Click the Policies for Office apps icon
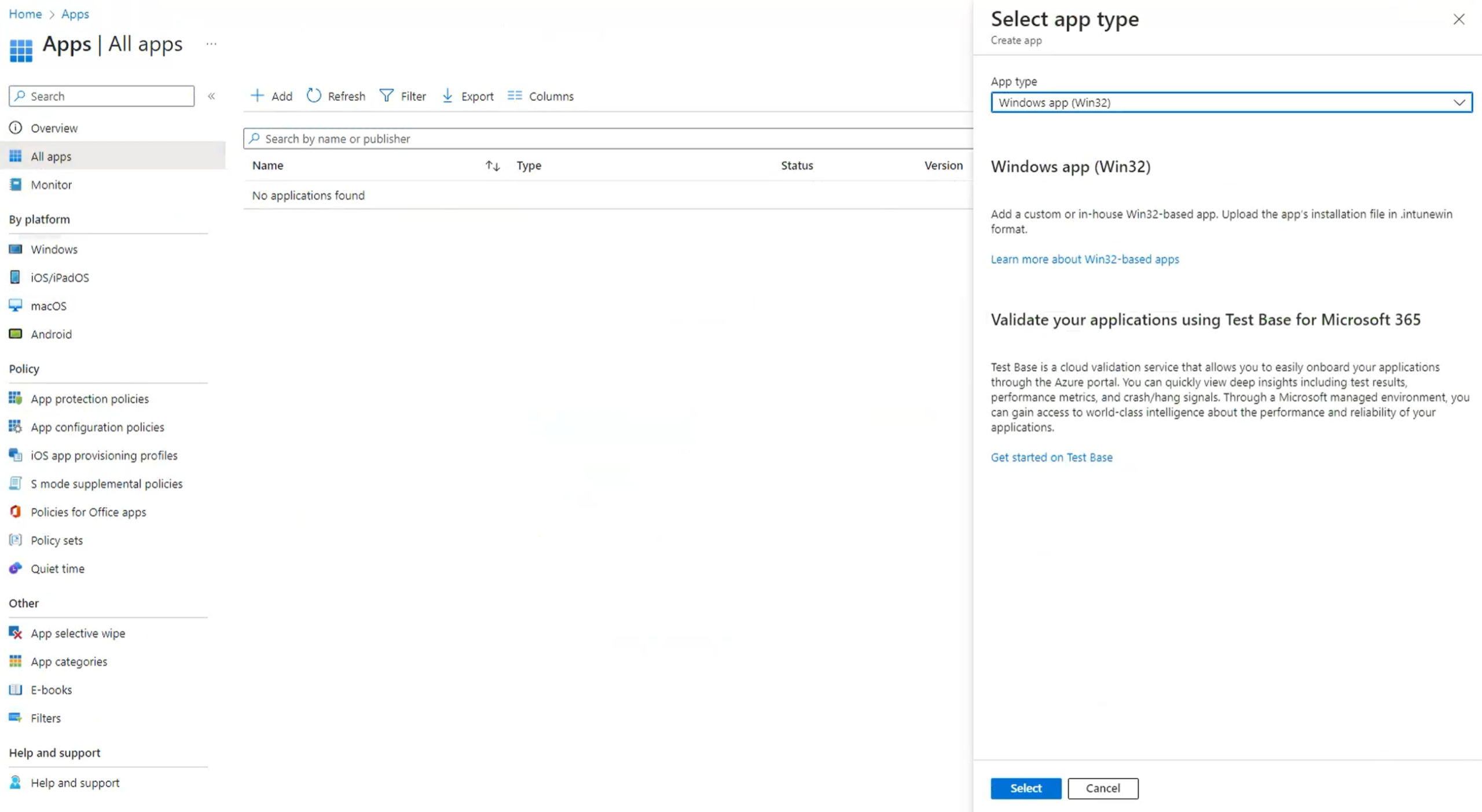The image size is (1482, 812). (x=16, y=512)
